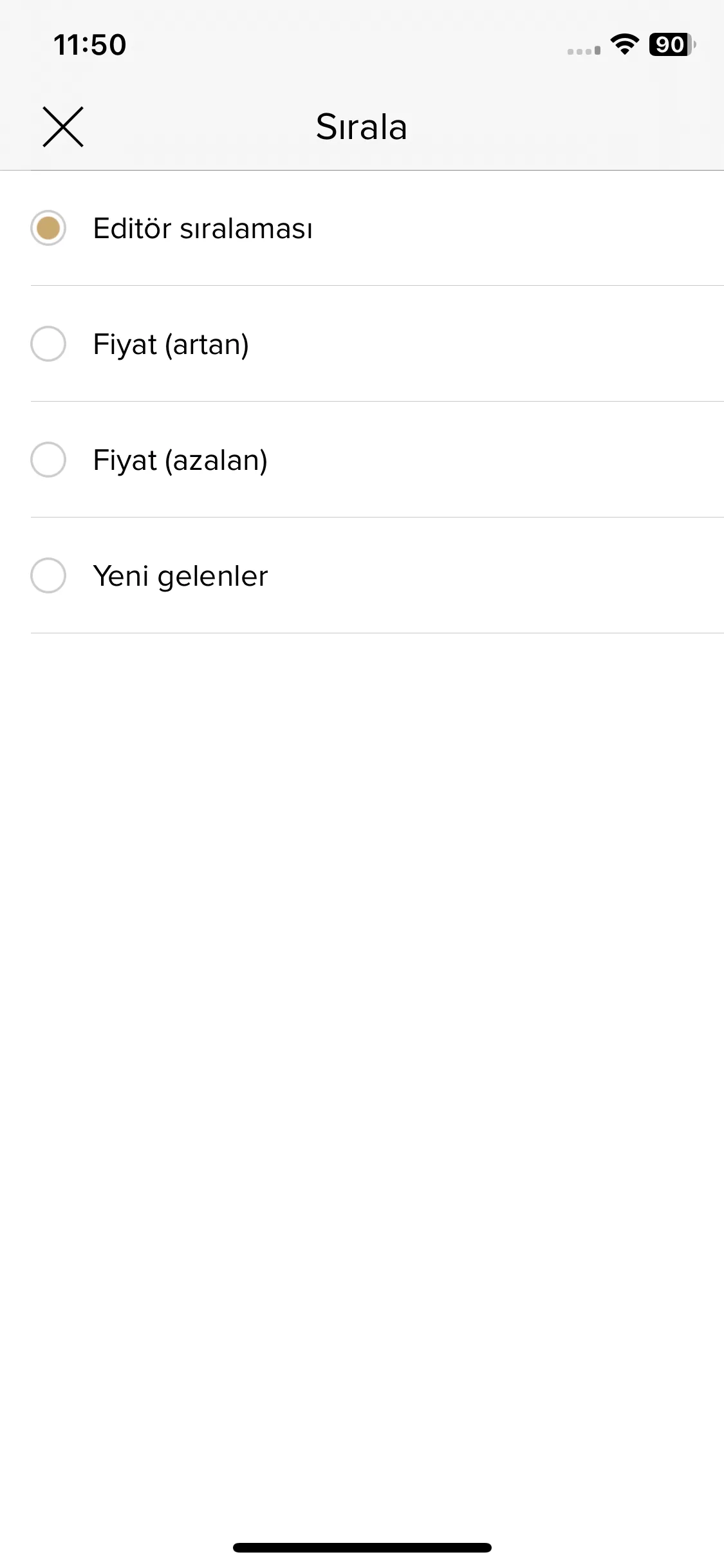Select the Fiyat (azalan) radio button
Screen dimensions: 724x1568
coord(48,460)
